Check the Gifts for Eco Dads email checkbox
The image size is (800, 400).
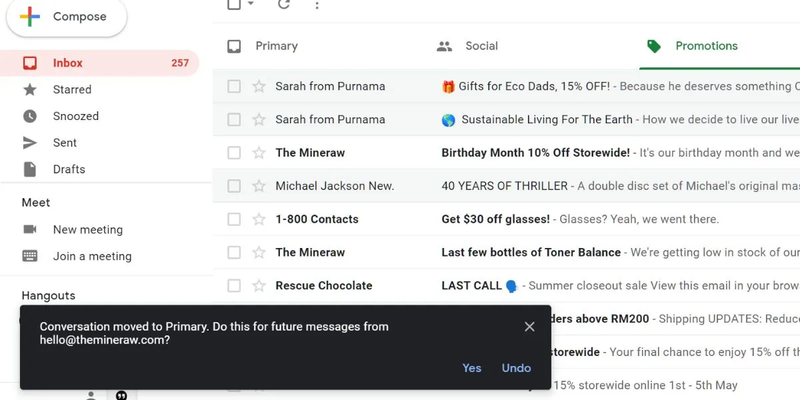234,86
